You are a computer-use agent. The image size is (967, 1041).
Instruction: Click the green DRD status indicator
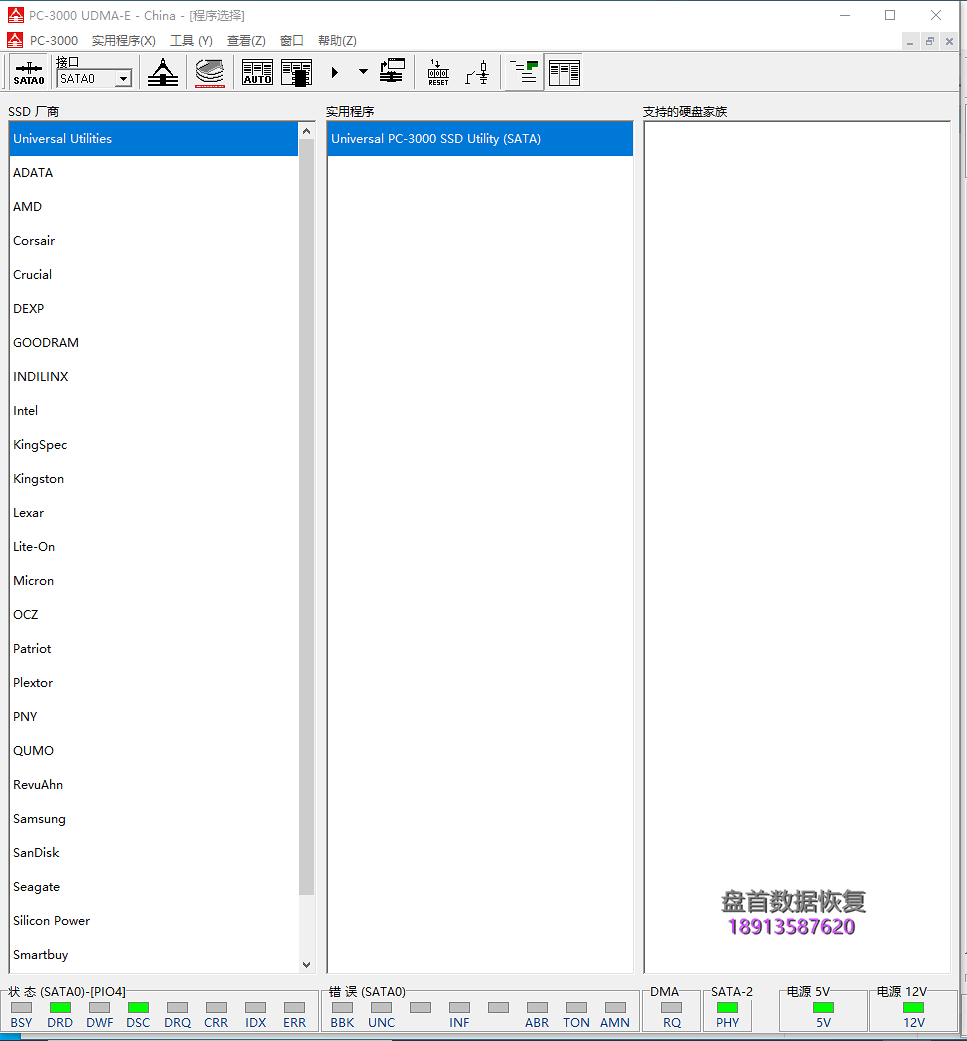[60, 1008]
